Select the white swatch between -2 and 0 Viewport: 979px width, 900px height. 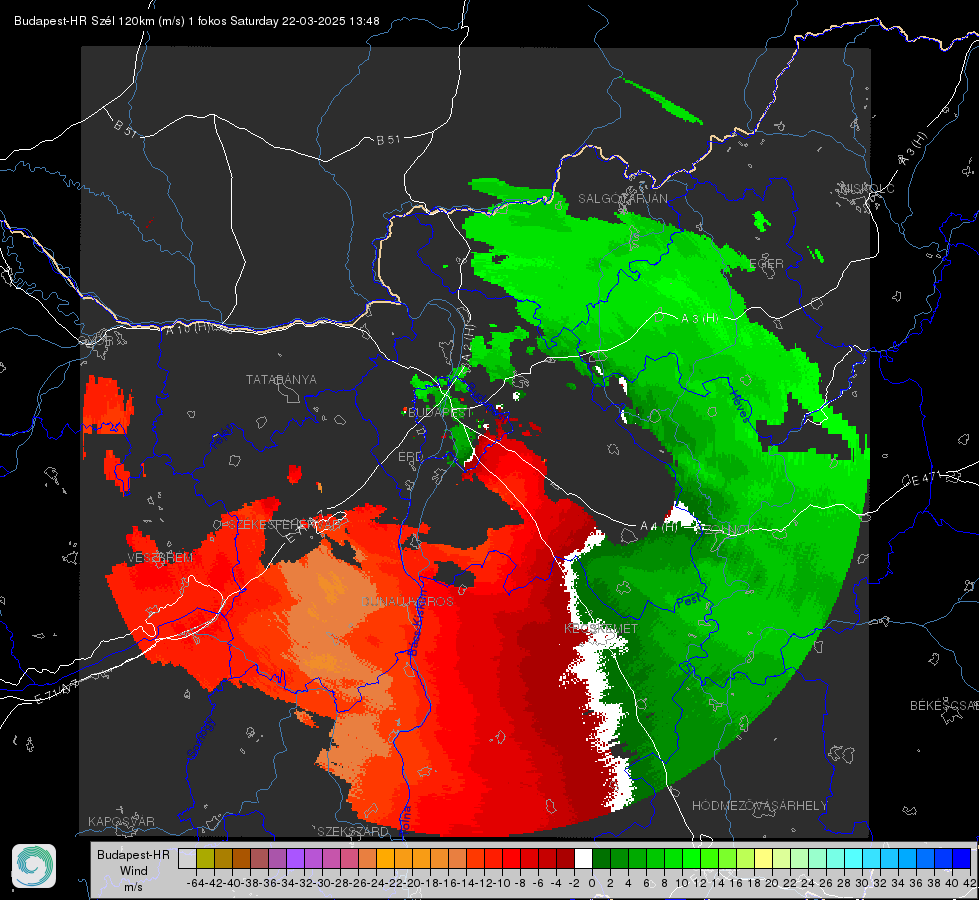(x=583, y=859)
